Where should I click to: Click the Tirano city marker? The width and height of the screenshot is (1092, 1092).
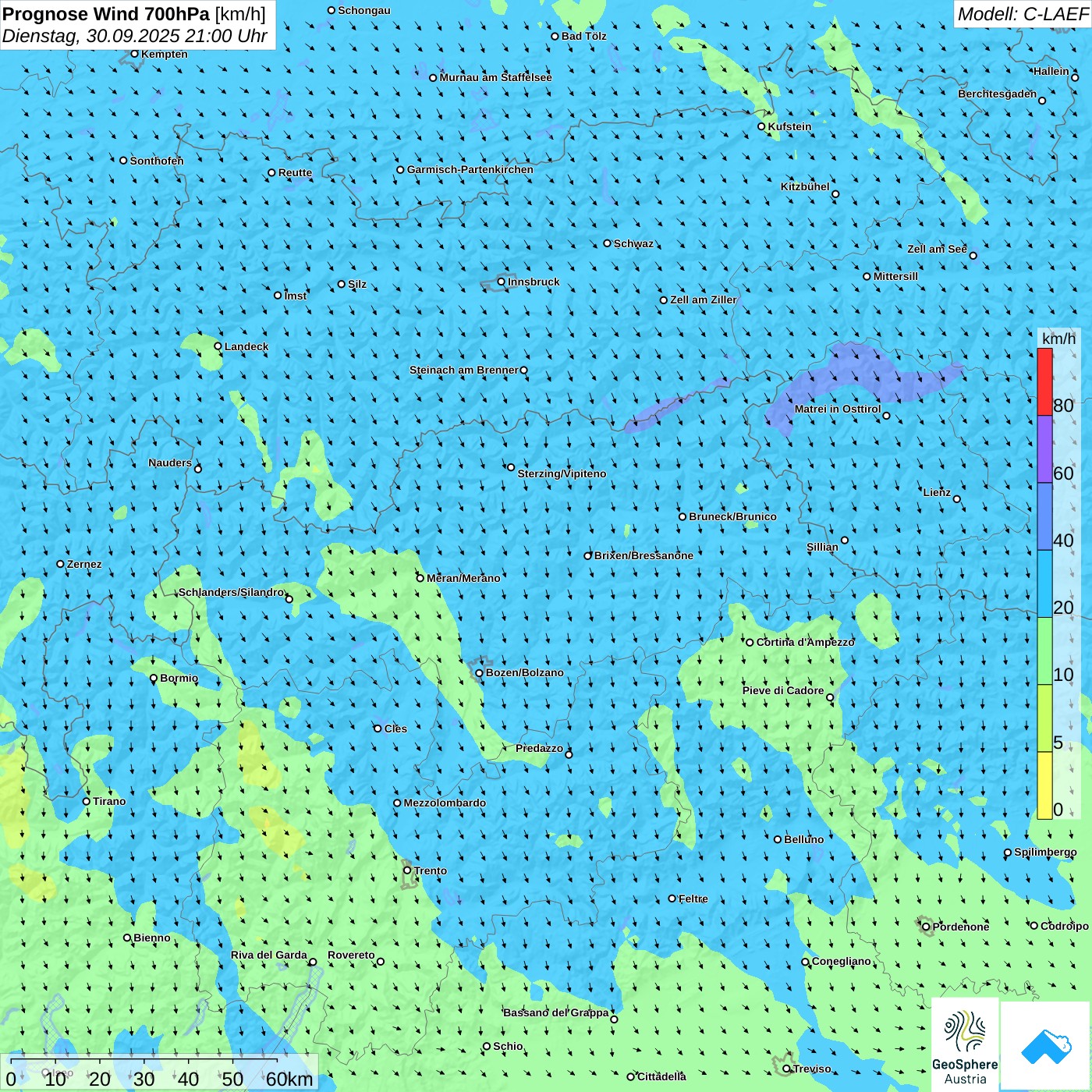tap(87, 801)
